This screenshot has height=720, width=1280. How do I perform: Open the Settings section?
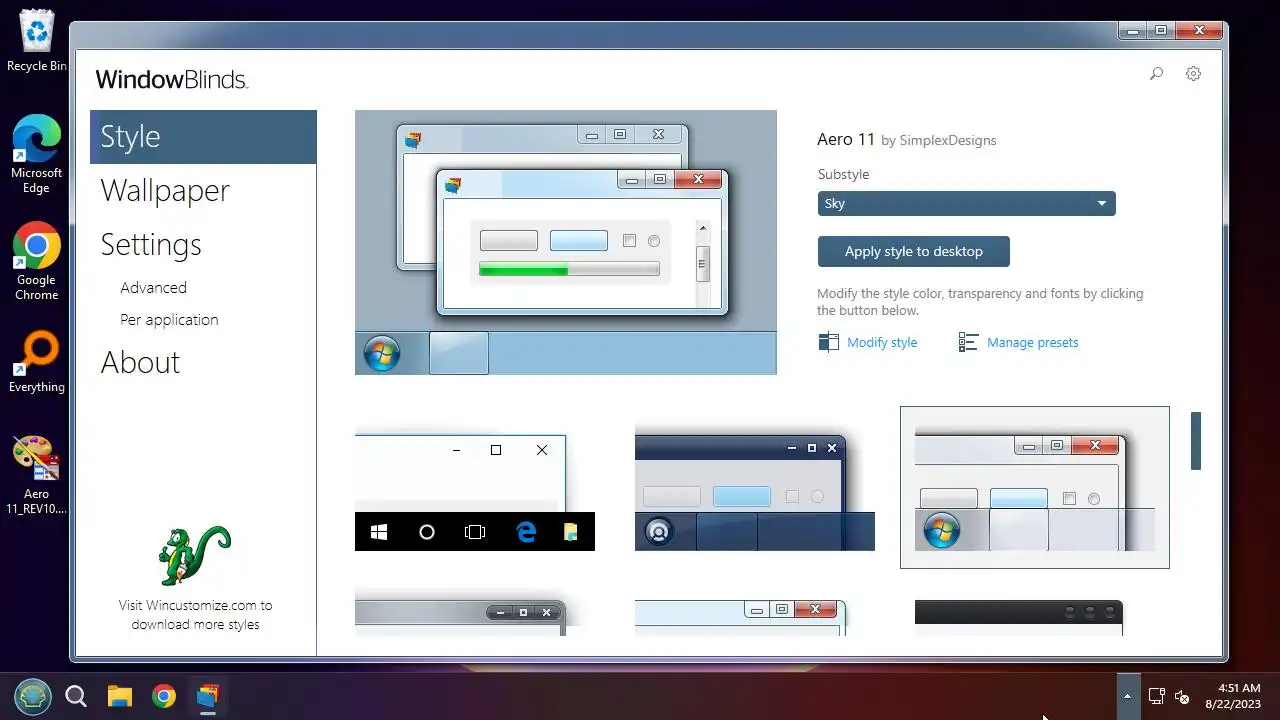(x=151, y=245)
